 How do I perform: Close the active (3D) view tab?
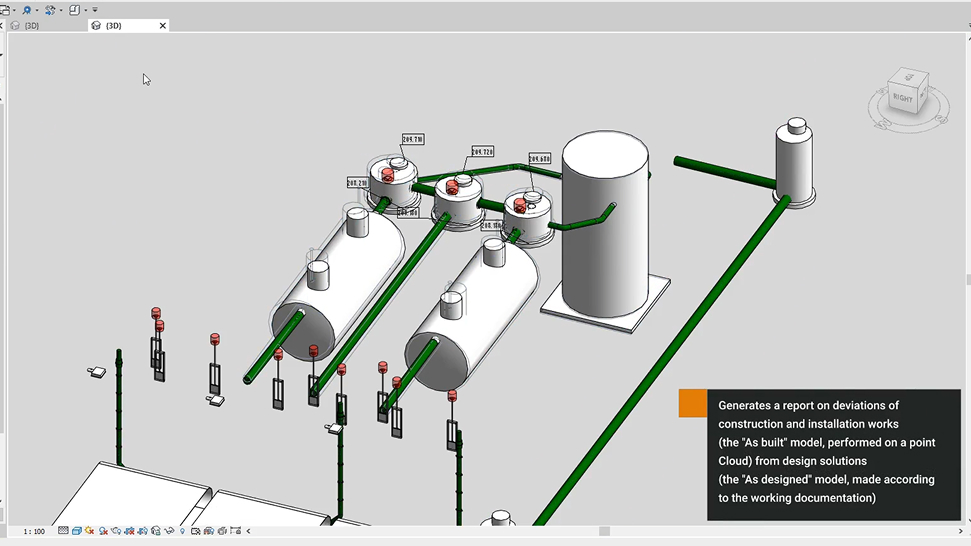tap(163, 26)
